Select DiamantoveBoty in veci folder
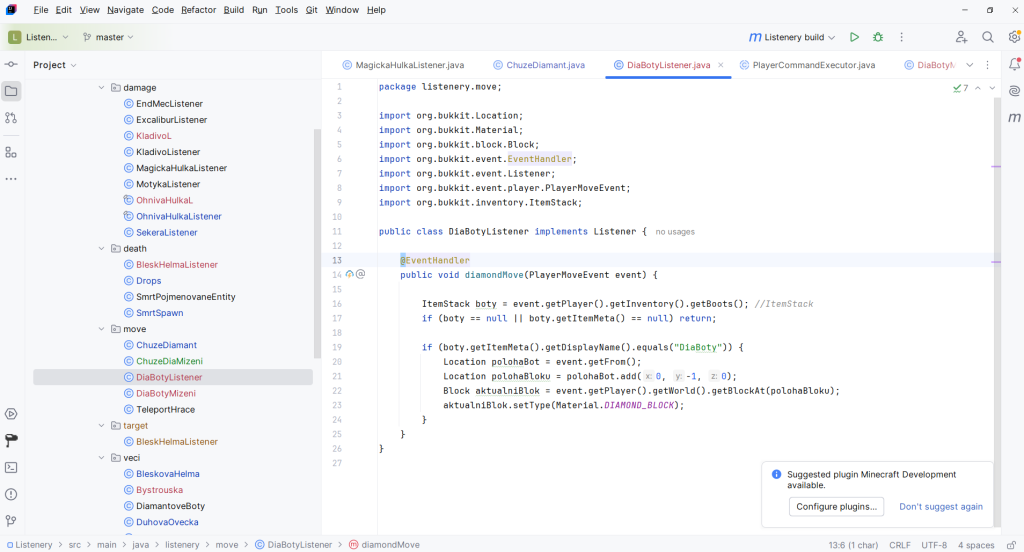Image resolution: width=1024 pixels, height=552 pixels. pos(170,506)
